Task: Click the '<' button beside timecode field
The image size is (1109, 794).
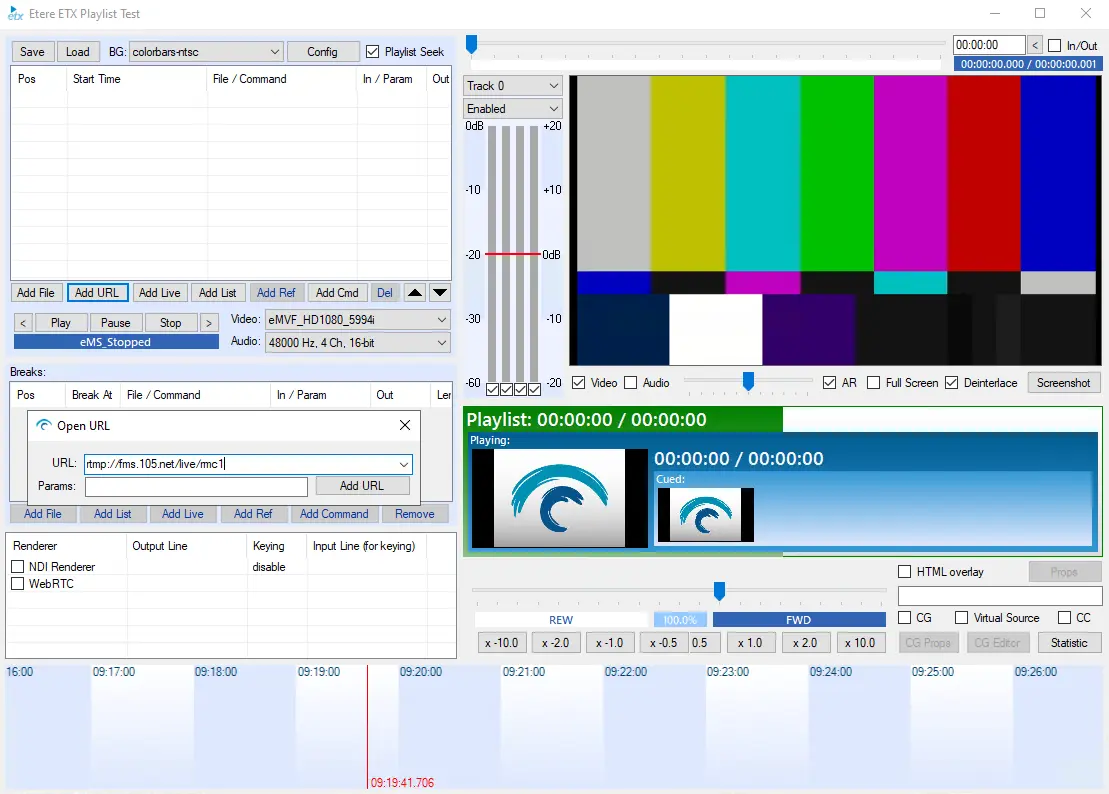Action: pos(1035,45)
